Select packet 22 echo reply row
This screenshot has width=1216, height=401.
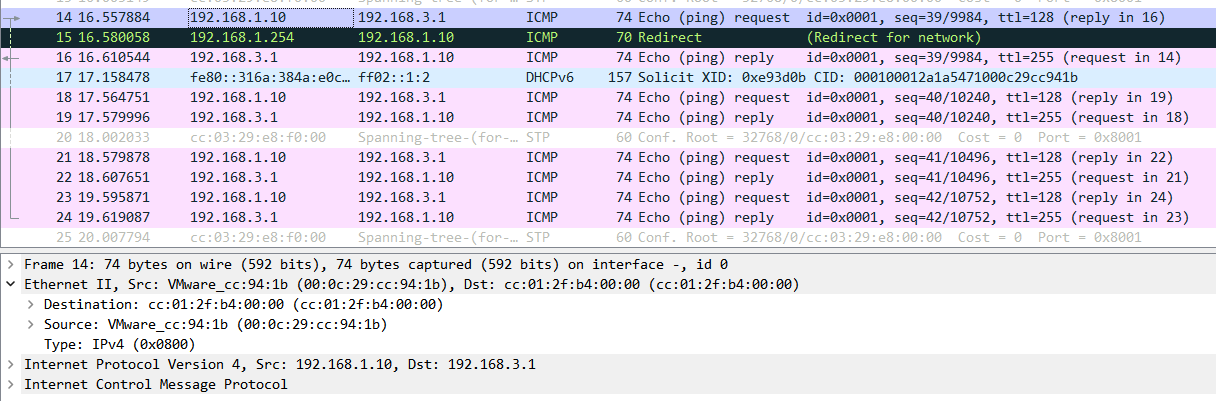600,177
